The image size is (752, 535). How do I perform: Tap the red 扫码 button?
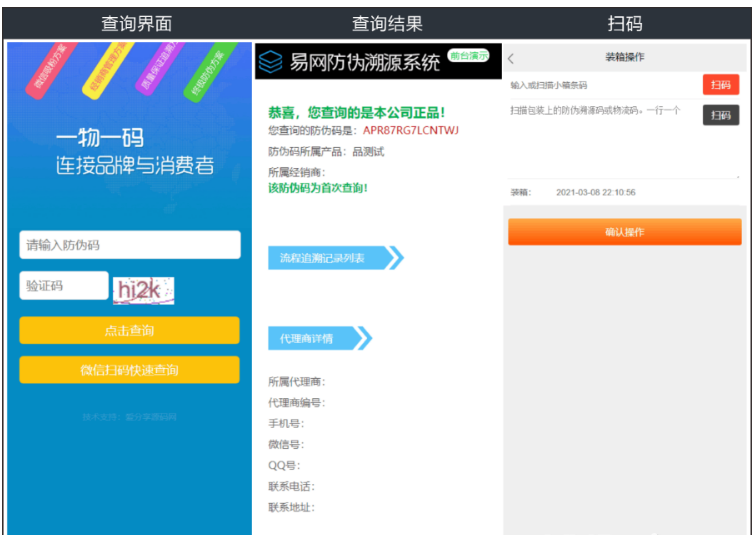(720, 85)
